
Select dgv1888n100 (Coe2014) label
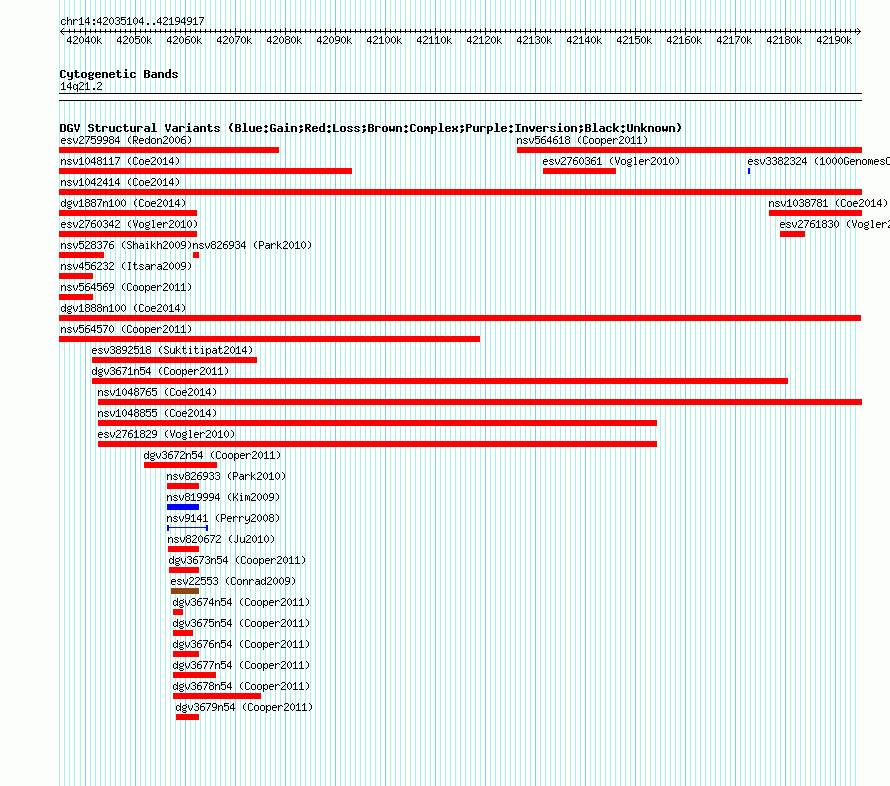click(x=123, y=308)
